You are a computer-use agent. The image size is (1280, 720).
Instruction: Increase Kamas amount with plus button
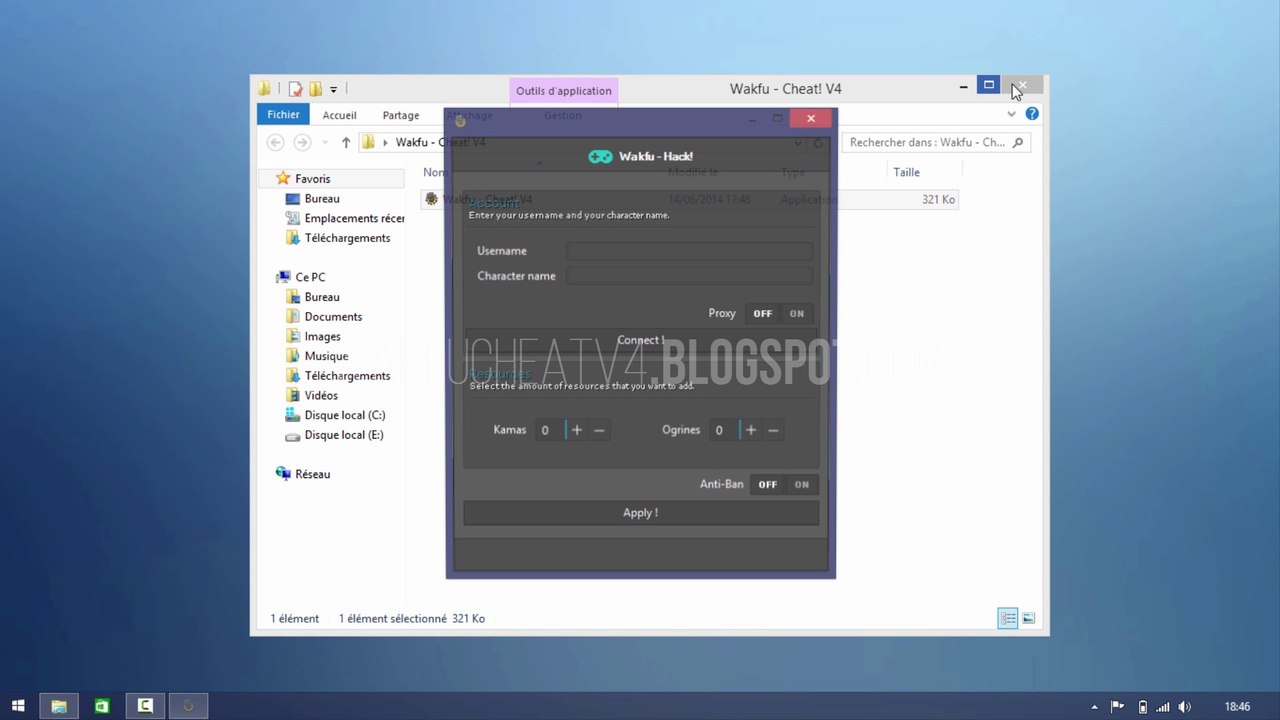(576, 430)
